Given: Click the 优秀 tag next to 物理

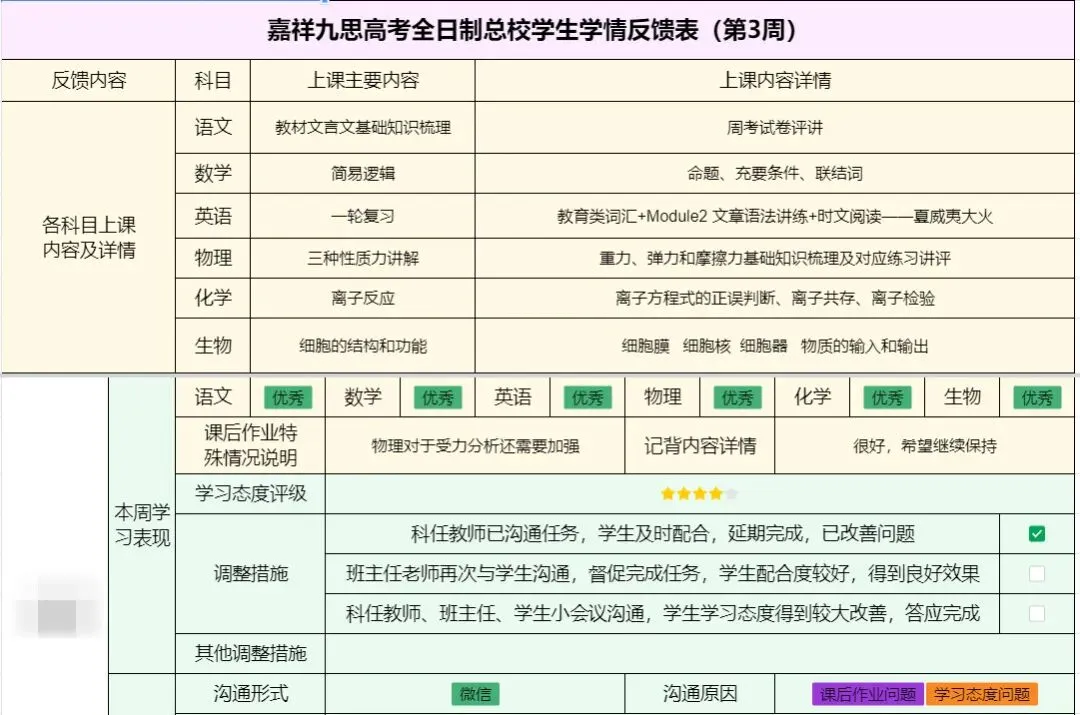Looking at the screenshot, I should coord(737,397).
